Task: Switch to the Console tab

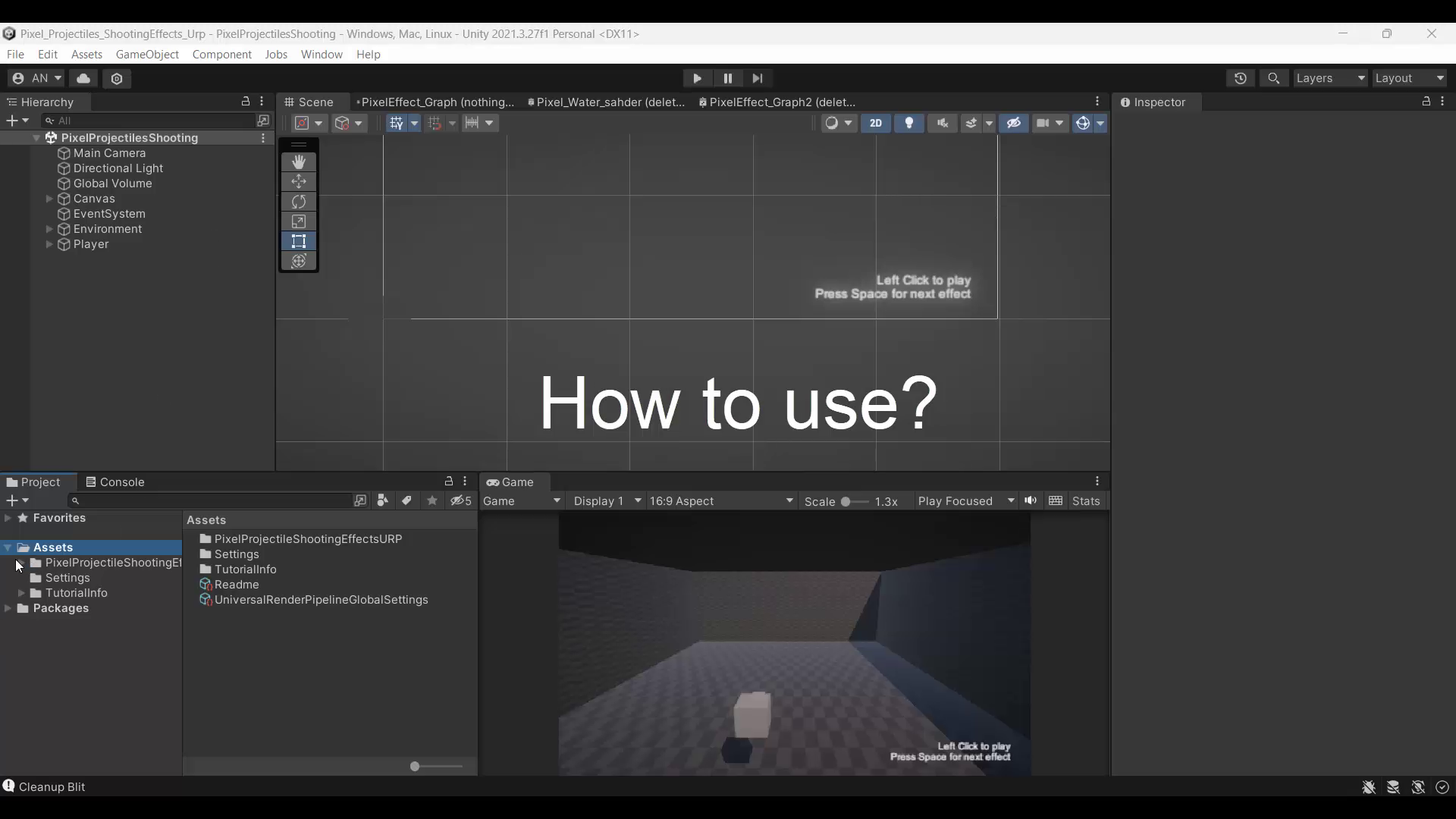Action: 115,482
